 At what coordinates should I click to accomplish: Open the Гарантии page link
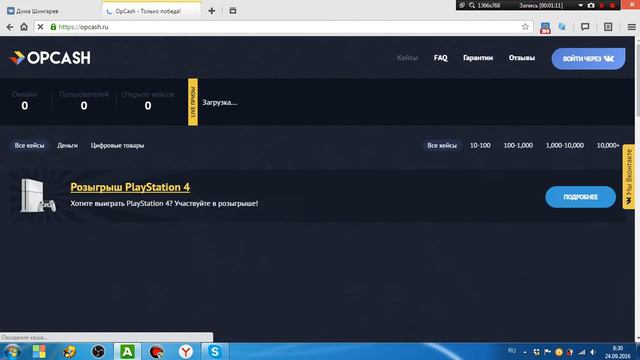click(478, 58)
